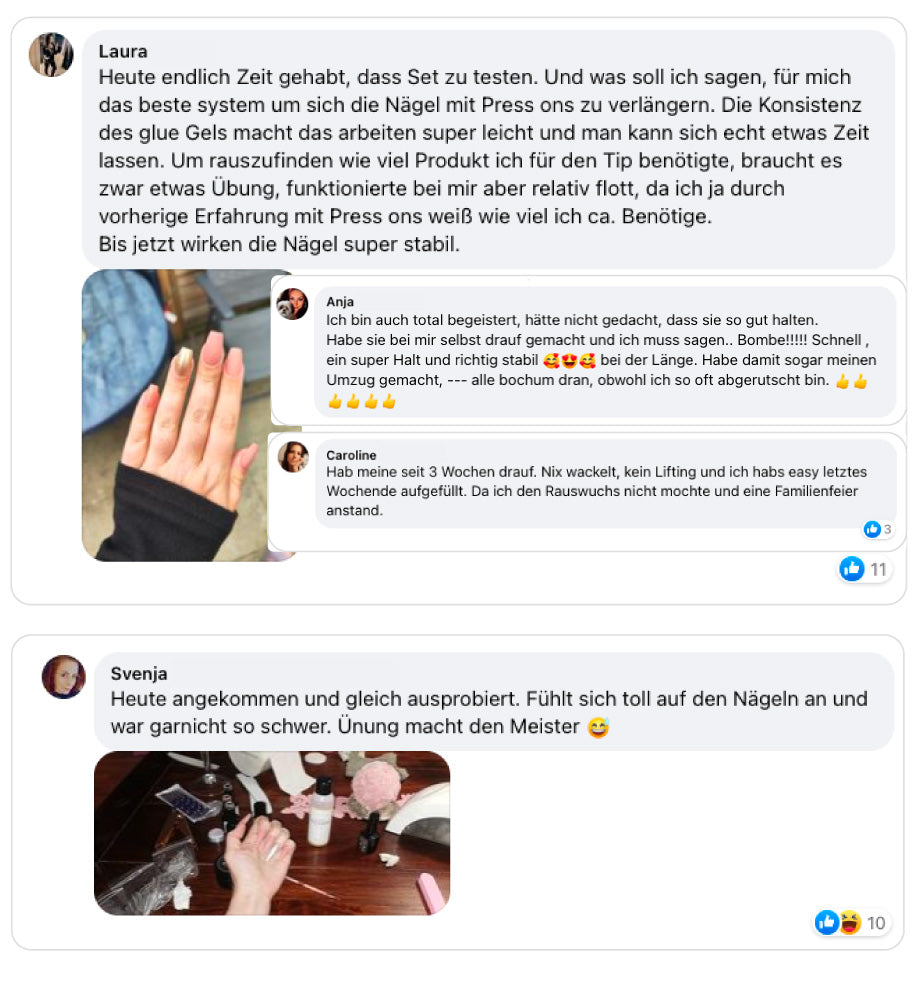Click the blue like icon on Svenja's comment
Screen dimensions: 915x995
click(827, 922)
